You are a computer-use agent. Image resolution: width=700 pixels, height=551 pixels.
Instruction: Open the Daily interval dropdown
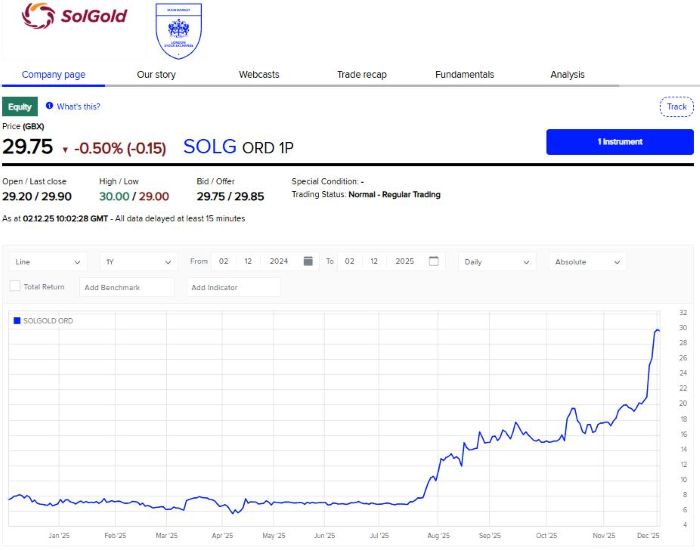(x=497, y=262)
